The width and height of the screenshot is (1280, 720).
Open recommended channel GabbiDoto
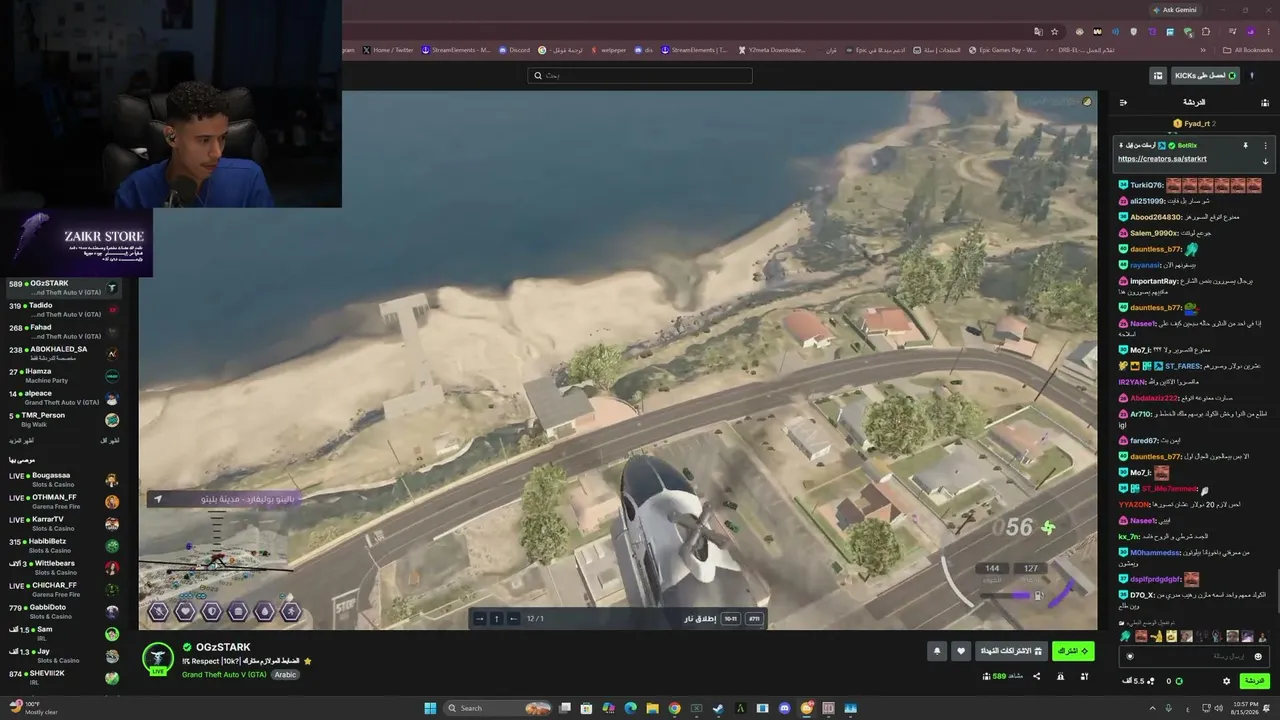pyautogui.click(x=64, y=612)
